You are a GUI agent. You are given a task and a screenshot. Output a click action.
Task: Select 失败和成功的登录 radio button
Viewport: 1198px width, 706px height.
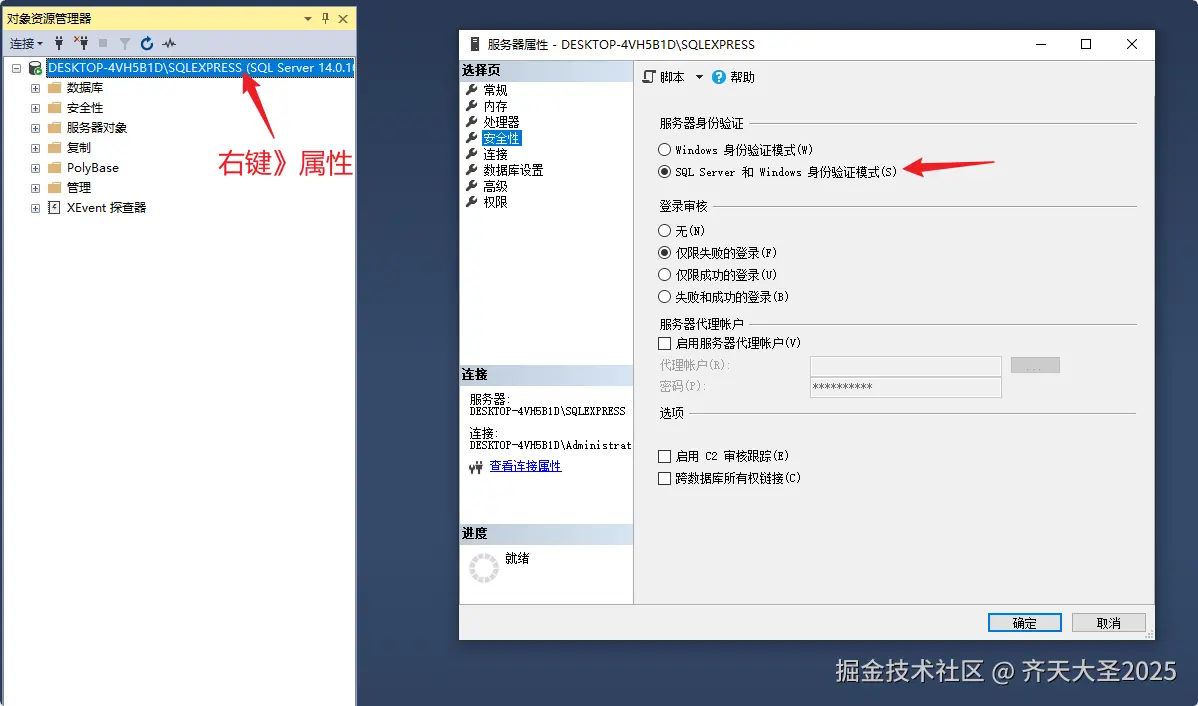click(665, 296)
